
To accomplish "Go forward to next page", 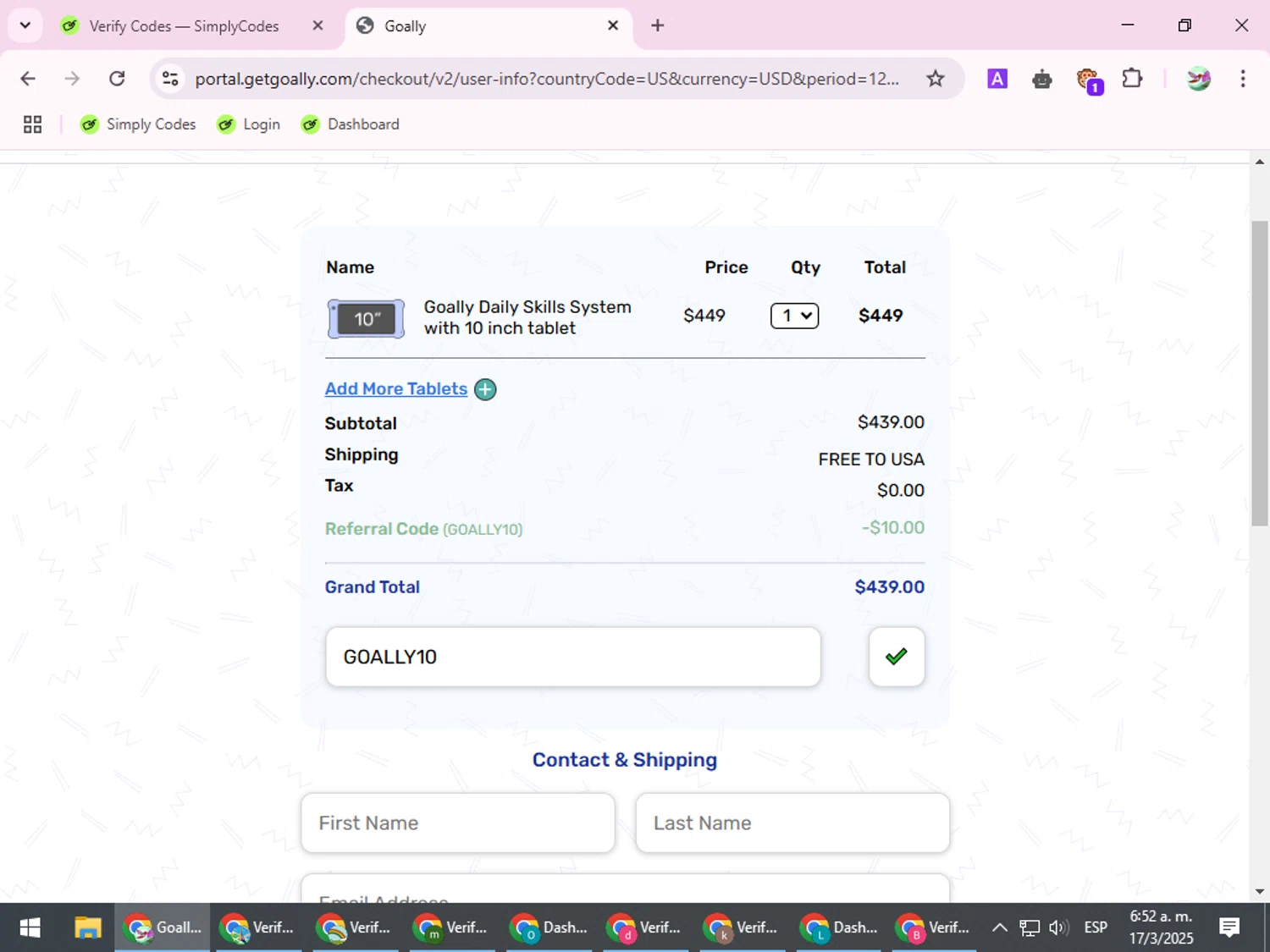I will pyautogui.click(x=72, y=79).
